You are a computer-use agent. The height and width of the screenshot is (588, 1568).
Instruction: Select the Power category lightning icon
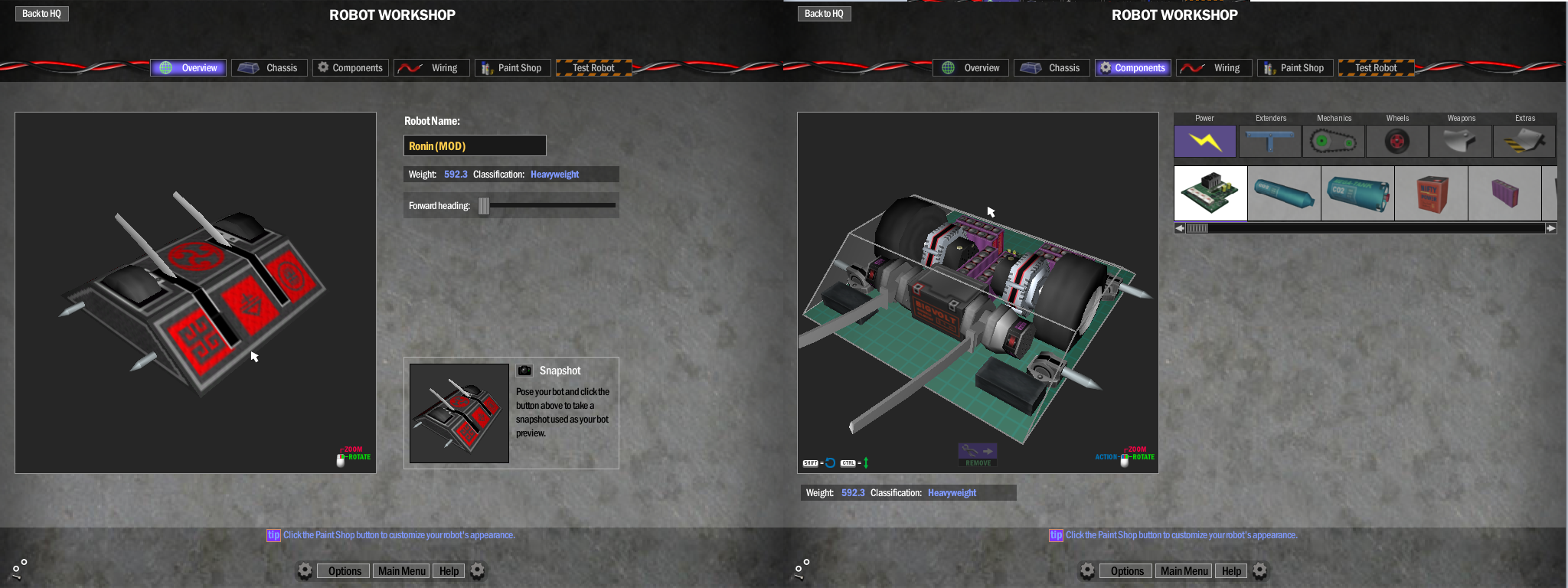(x=1204, y=142)
